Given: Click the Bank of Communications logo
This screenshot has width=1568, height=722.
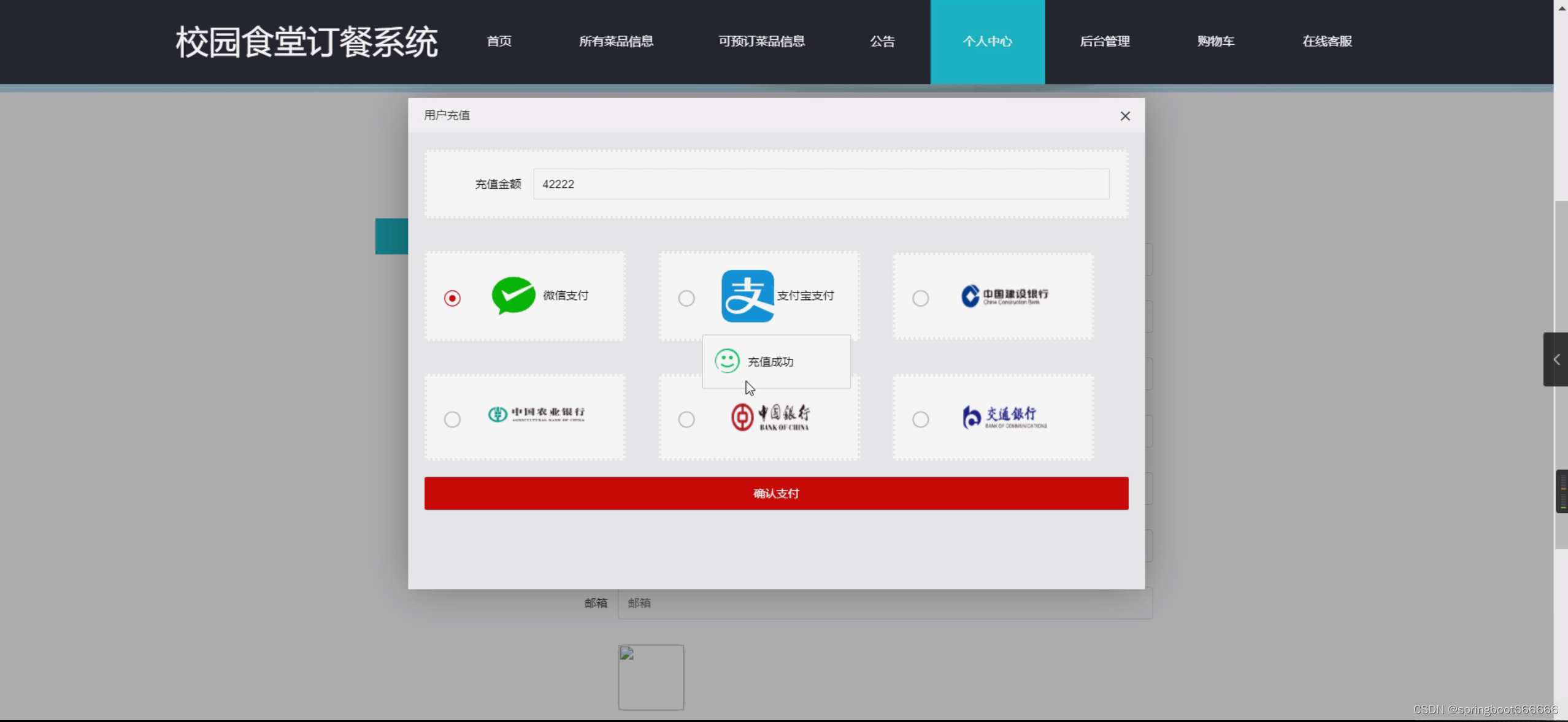Looking at the screenshot, I should pos(1004,417).
